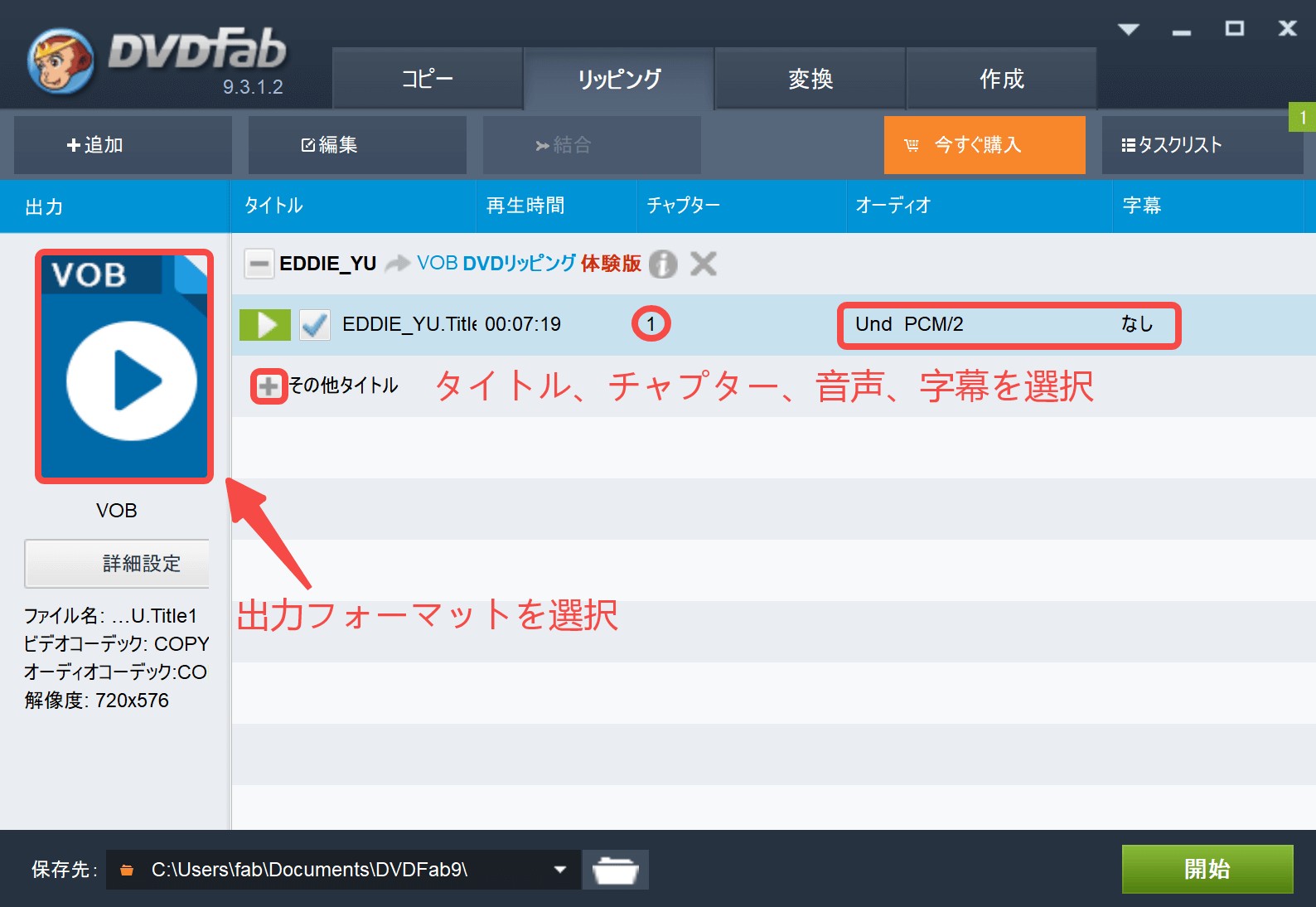Click the 00:07:19 duration value

[x=523, y=324]
